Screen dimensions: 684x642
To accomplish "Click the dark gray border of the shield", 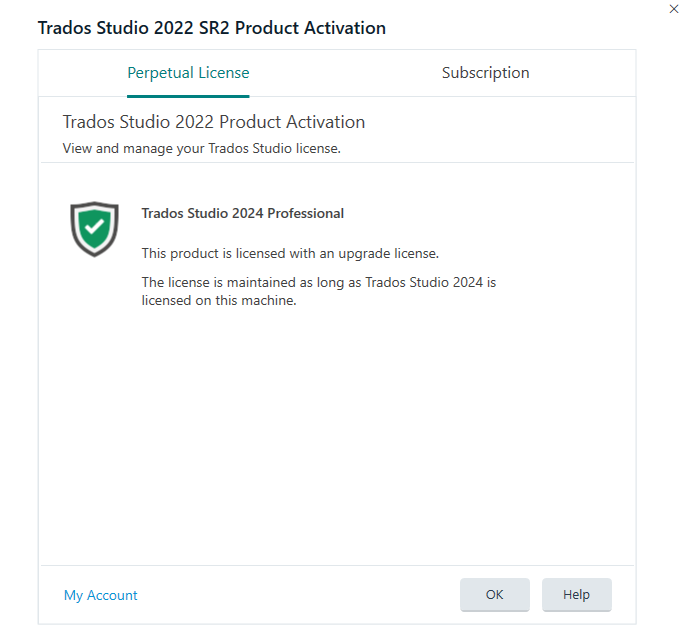I will (72, 227).
